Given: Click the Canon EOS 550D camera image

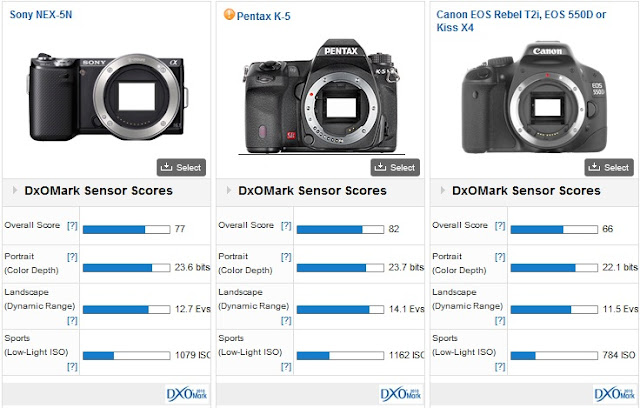Looking at the screenshot, I should click(535, 98).
